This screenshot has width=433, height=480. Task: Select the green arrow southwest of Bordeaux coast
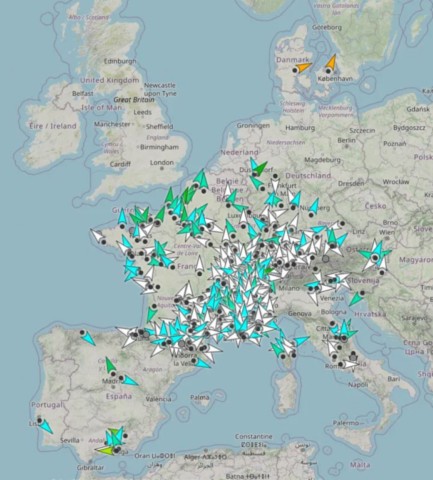pyautogui.click(x=151, y=314)
